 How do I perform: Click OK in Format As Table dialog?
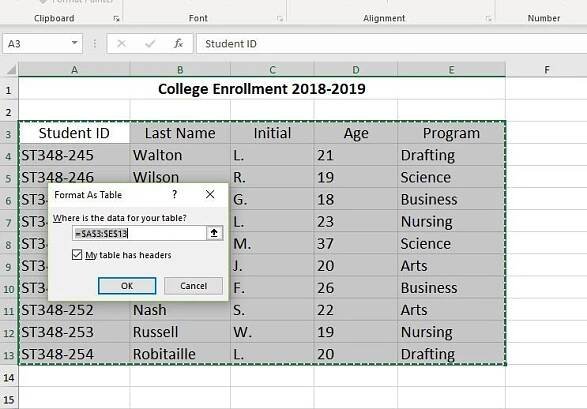127,286
